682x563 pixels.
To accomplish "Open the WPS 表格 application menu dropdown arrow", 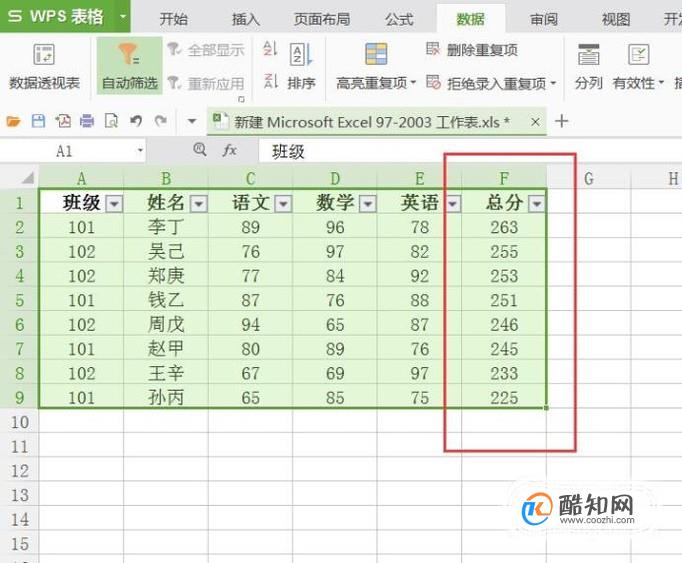I will (x=123, y=17).
